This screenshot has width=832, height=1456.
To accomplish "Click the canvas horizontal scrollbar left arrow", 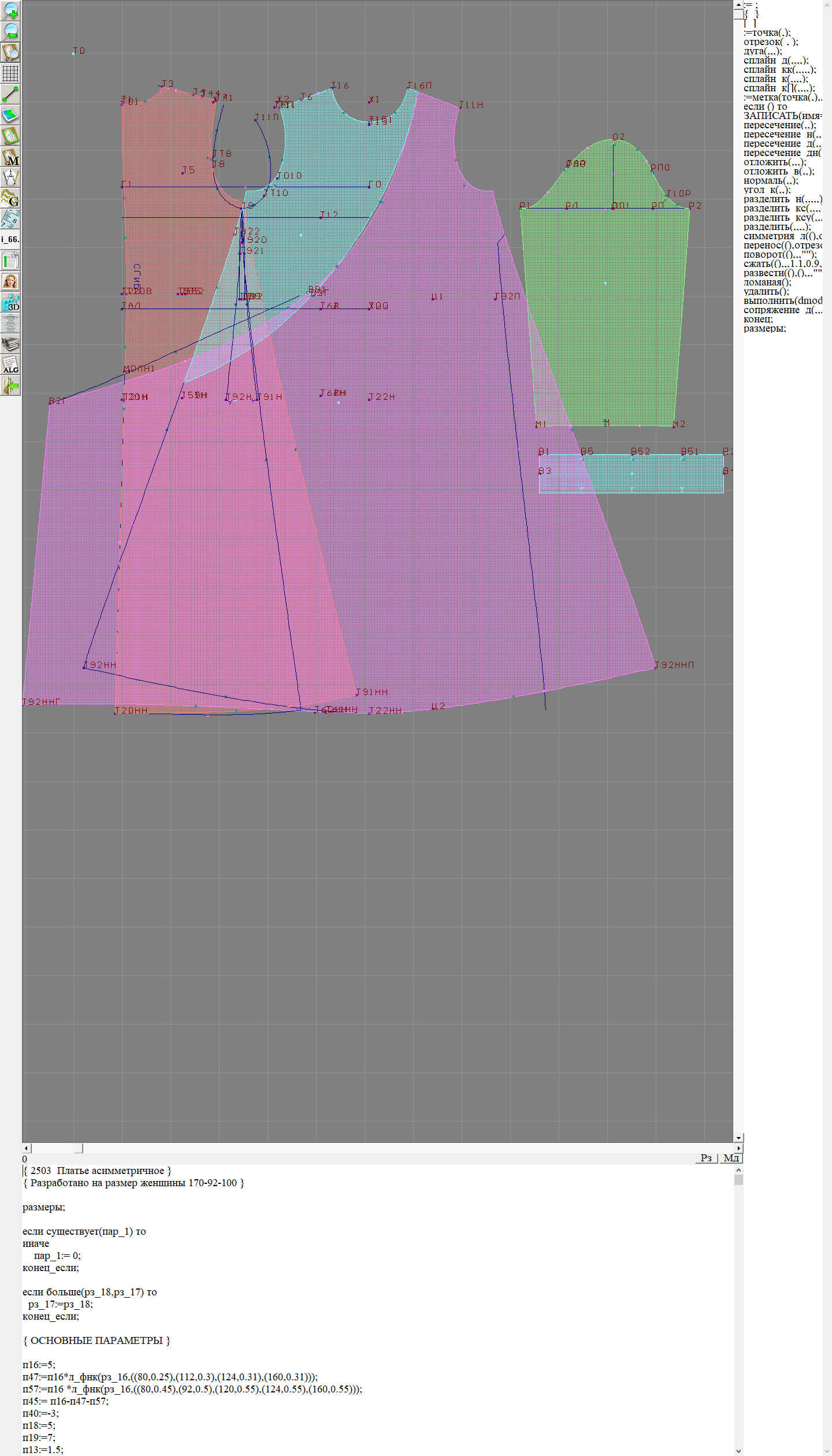I will pyautogui.click(x=27, y=1148).
